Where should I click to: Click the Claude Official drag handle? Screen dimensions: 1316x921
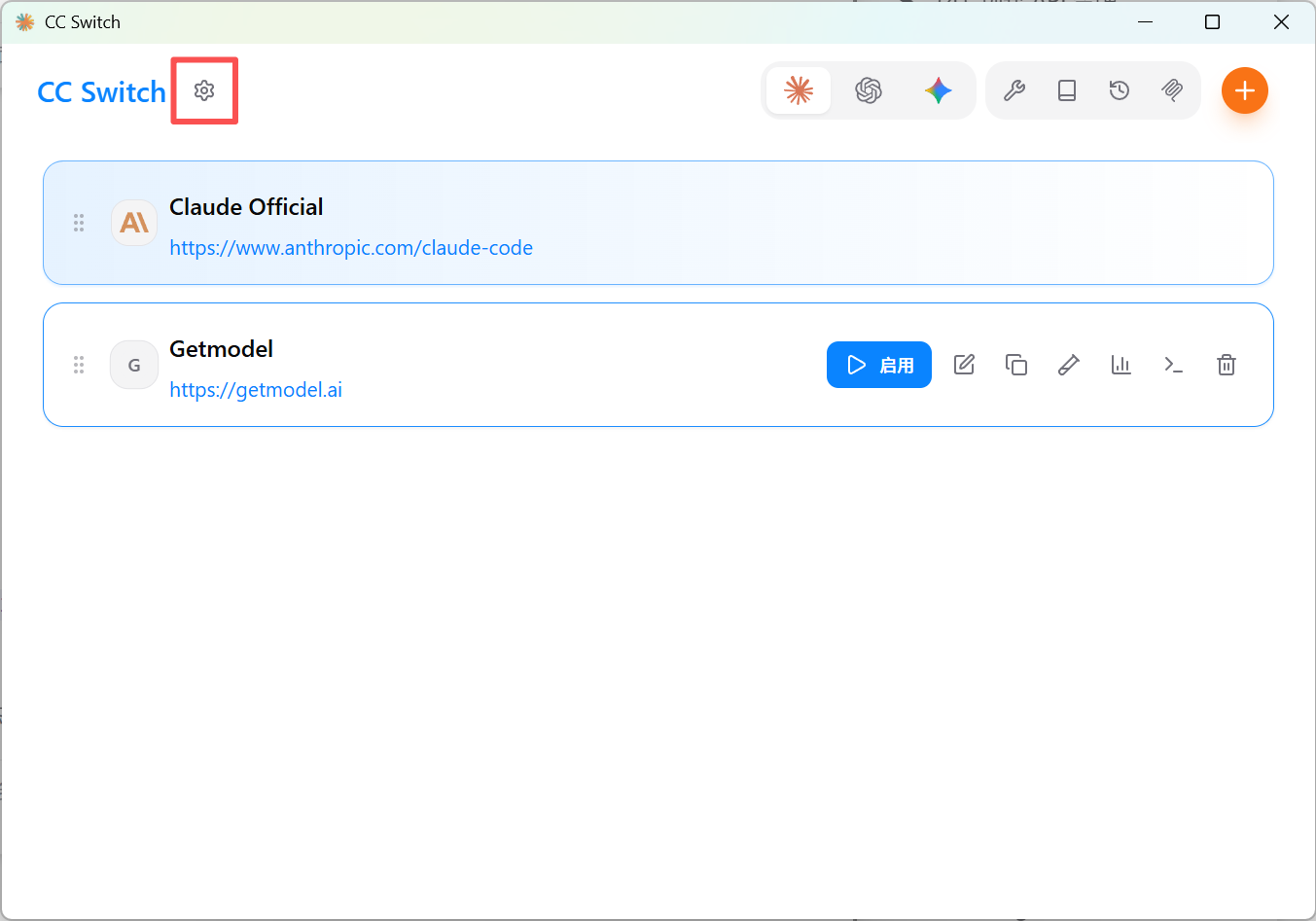tap(79, 223)
